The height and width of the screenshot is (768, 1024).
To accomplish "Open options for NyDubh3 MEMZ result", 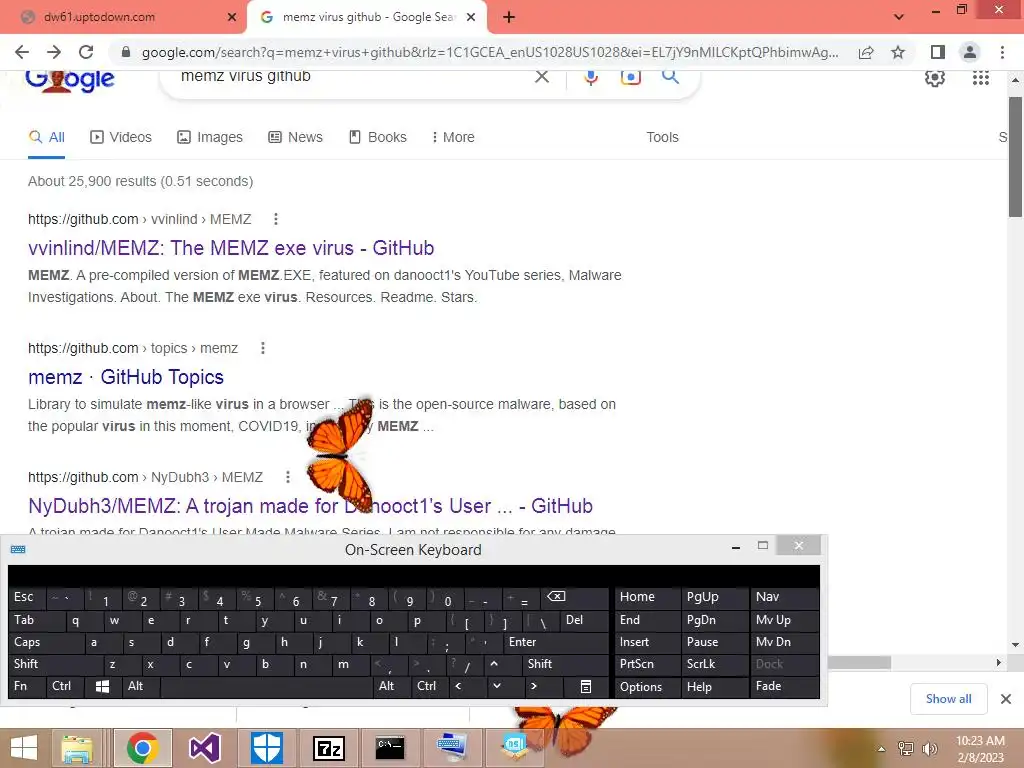I will pos(287,477).
